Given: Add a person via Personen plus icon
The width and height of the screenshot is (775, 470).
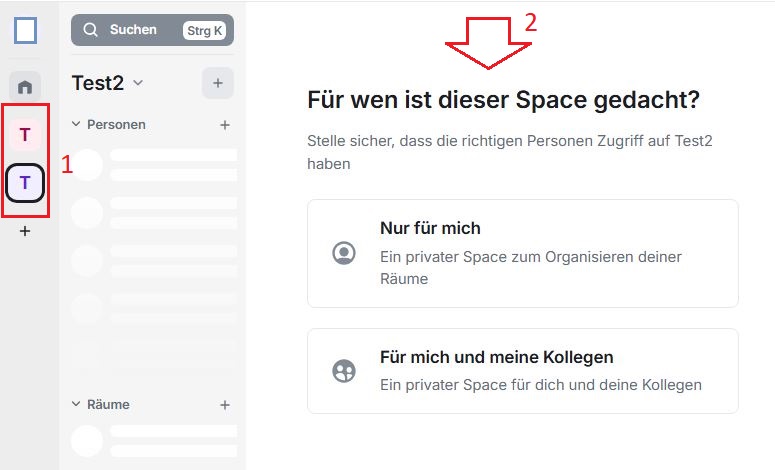Looking at the screenshot, I should coord(225,125).
